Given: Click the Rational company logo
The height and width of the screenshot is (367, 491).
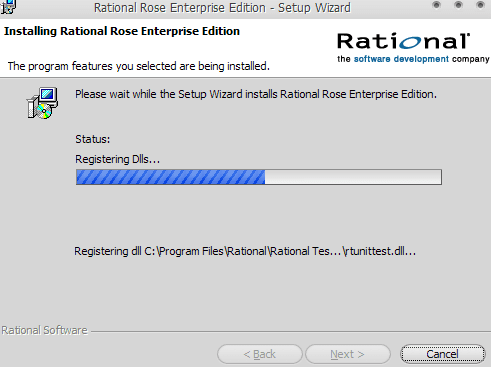Looking at the screenshot, I should (x=413, y=47).
